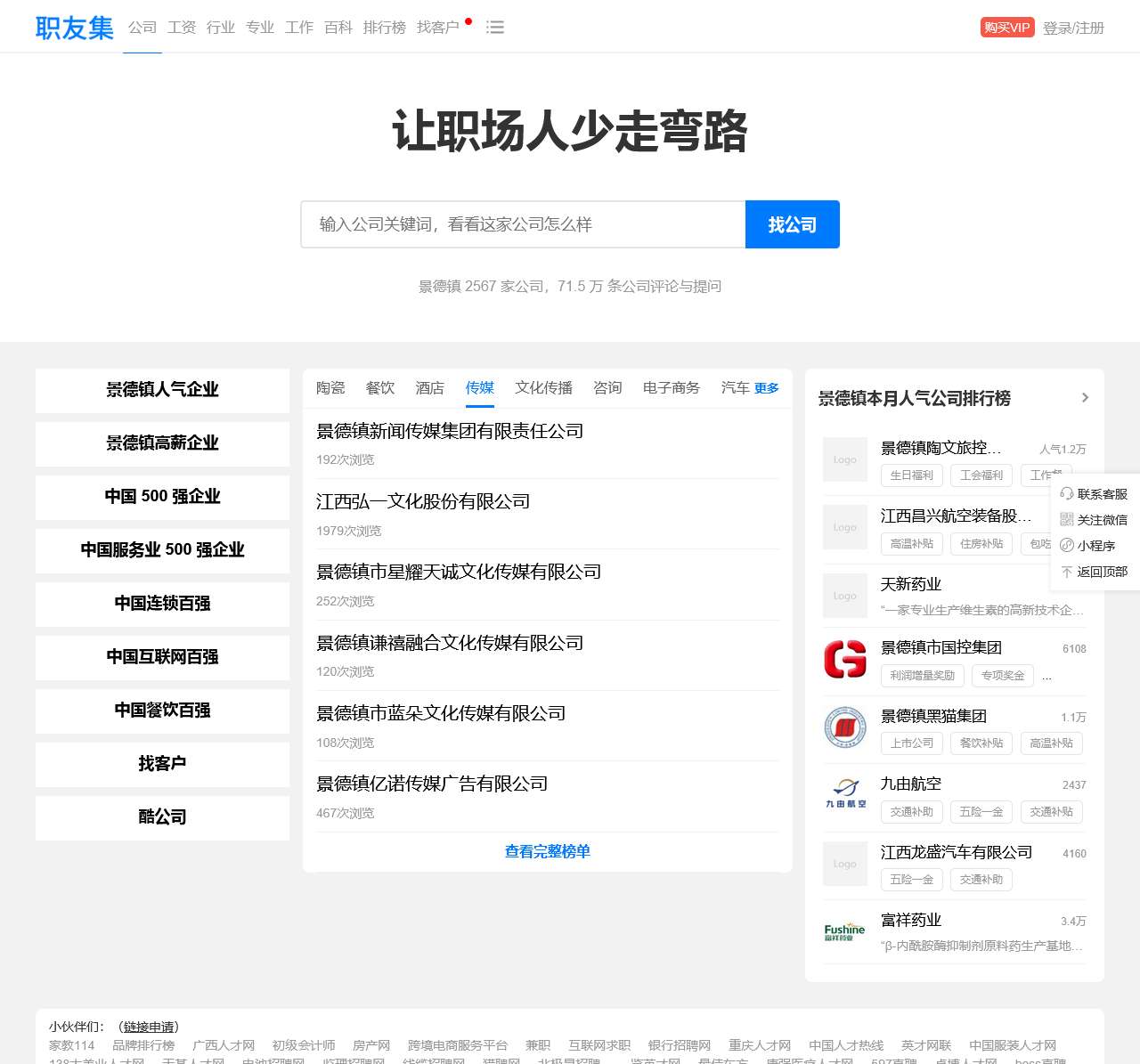This screenshot has width=1140, height=1064.
Task: Open 景德镇本月人气公司排行榜 heading
Action: click(x=914, y=398)
